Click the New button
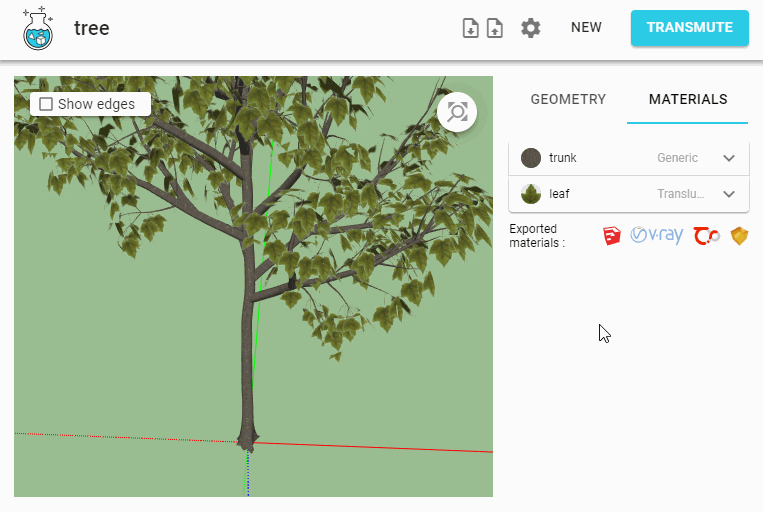This screenshot has width=763, height=512. tap(586, 27)
